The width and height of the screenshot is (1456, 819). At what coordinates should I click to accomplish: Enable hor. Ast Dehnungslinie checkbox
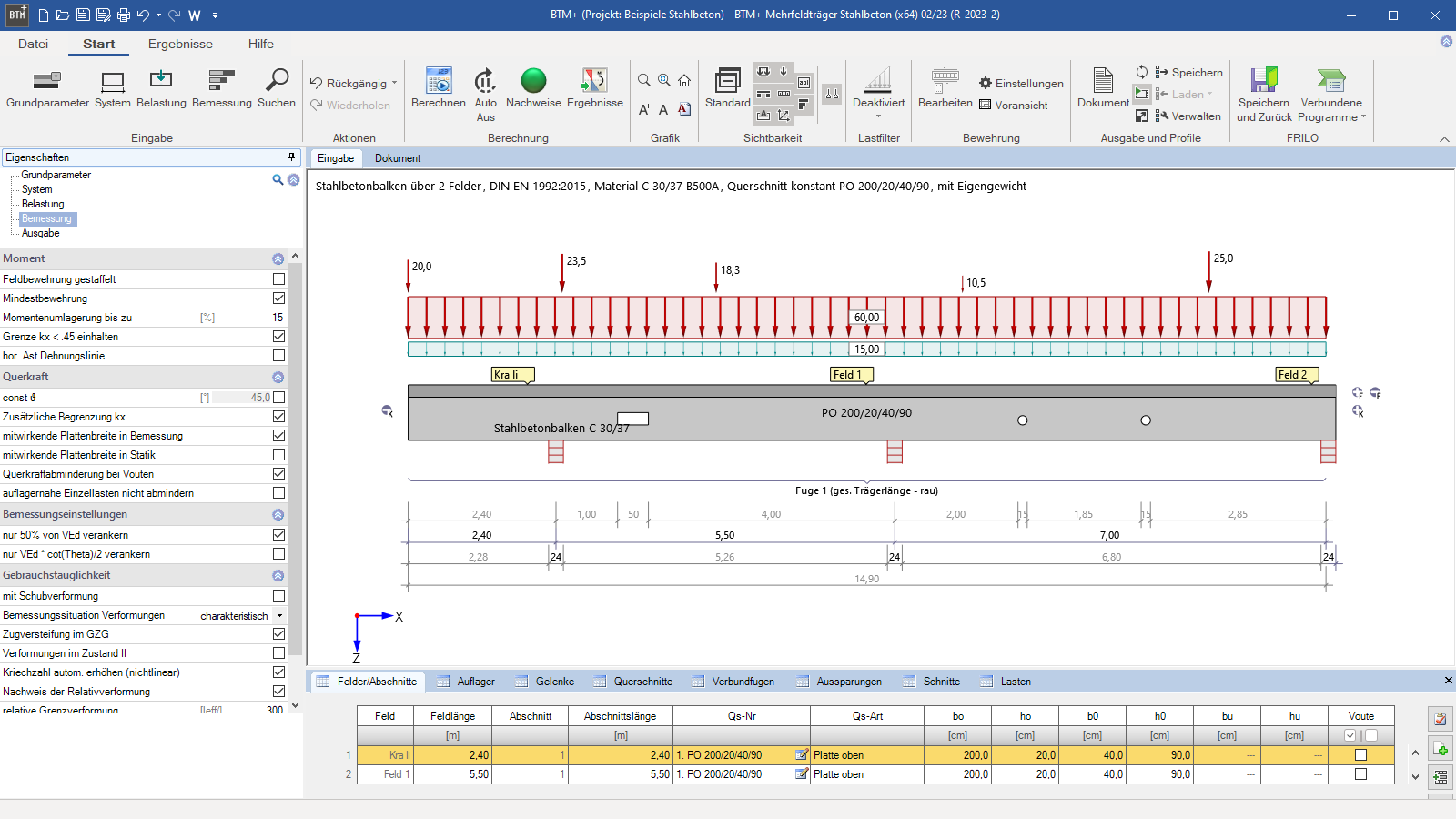[x=278, y=356]
